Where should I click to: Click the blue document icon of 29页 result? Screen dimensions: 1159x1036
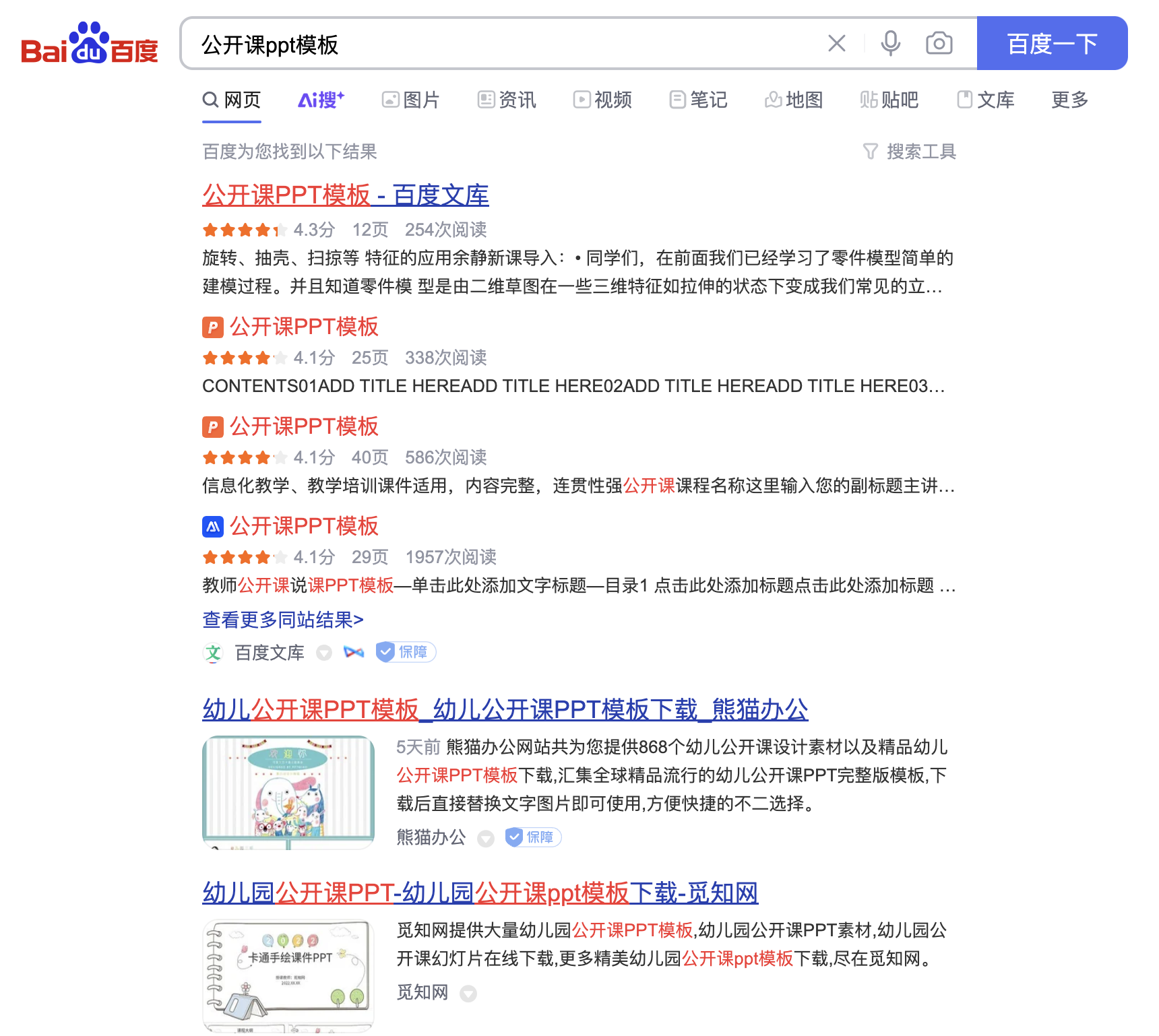coord(213,527)
